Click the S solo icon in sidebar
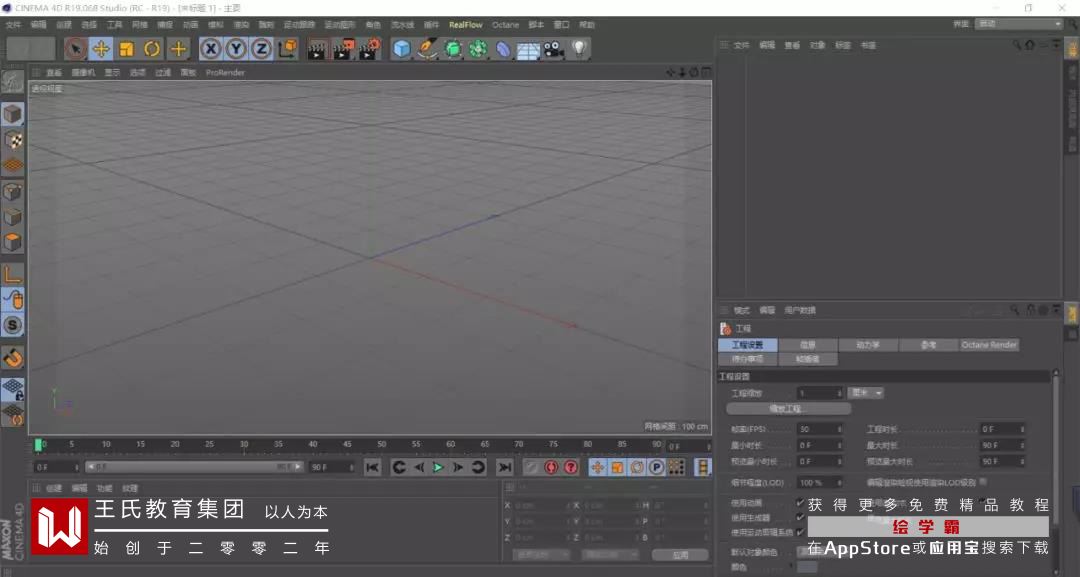Screen dimensions: 1080x577 pos(12,325)
